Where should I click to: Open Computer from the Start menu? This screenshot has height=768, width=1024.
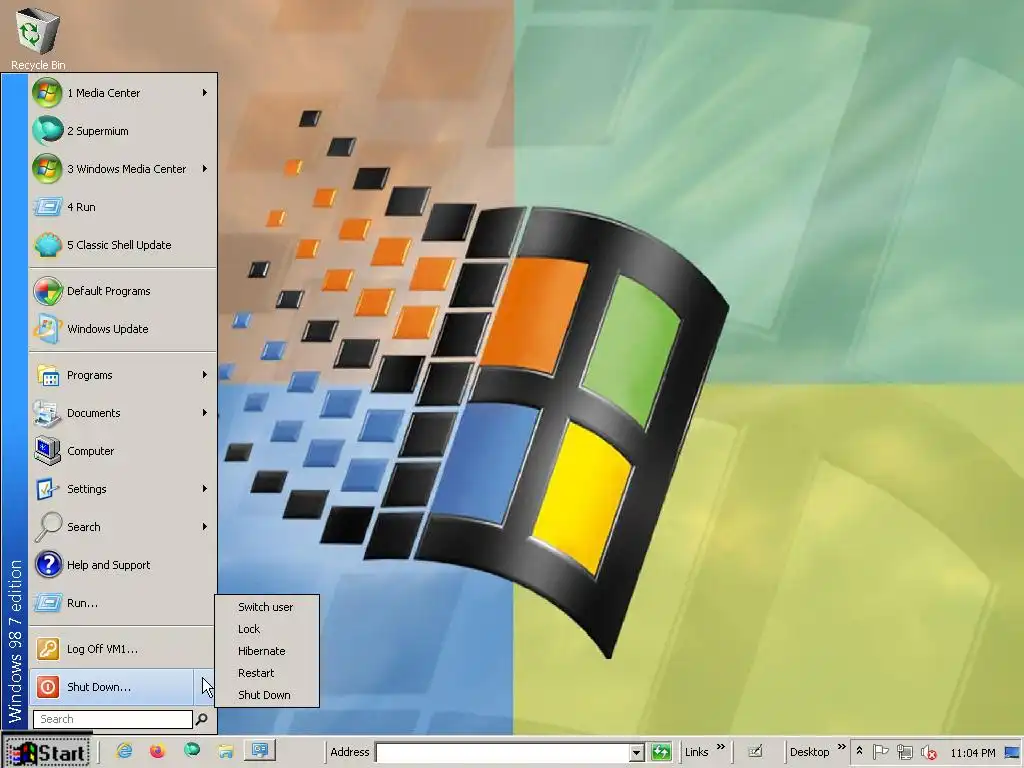tap(123, 451)
